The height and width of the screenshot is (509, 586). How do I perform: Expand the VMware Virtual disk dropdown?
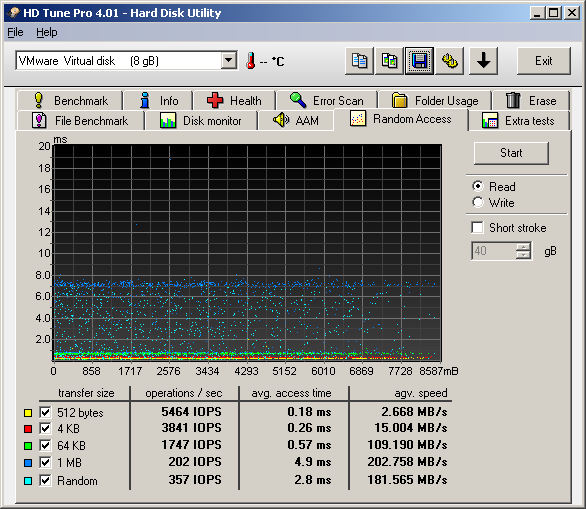[228, 61]
